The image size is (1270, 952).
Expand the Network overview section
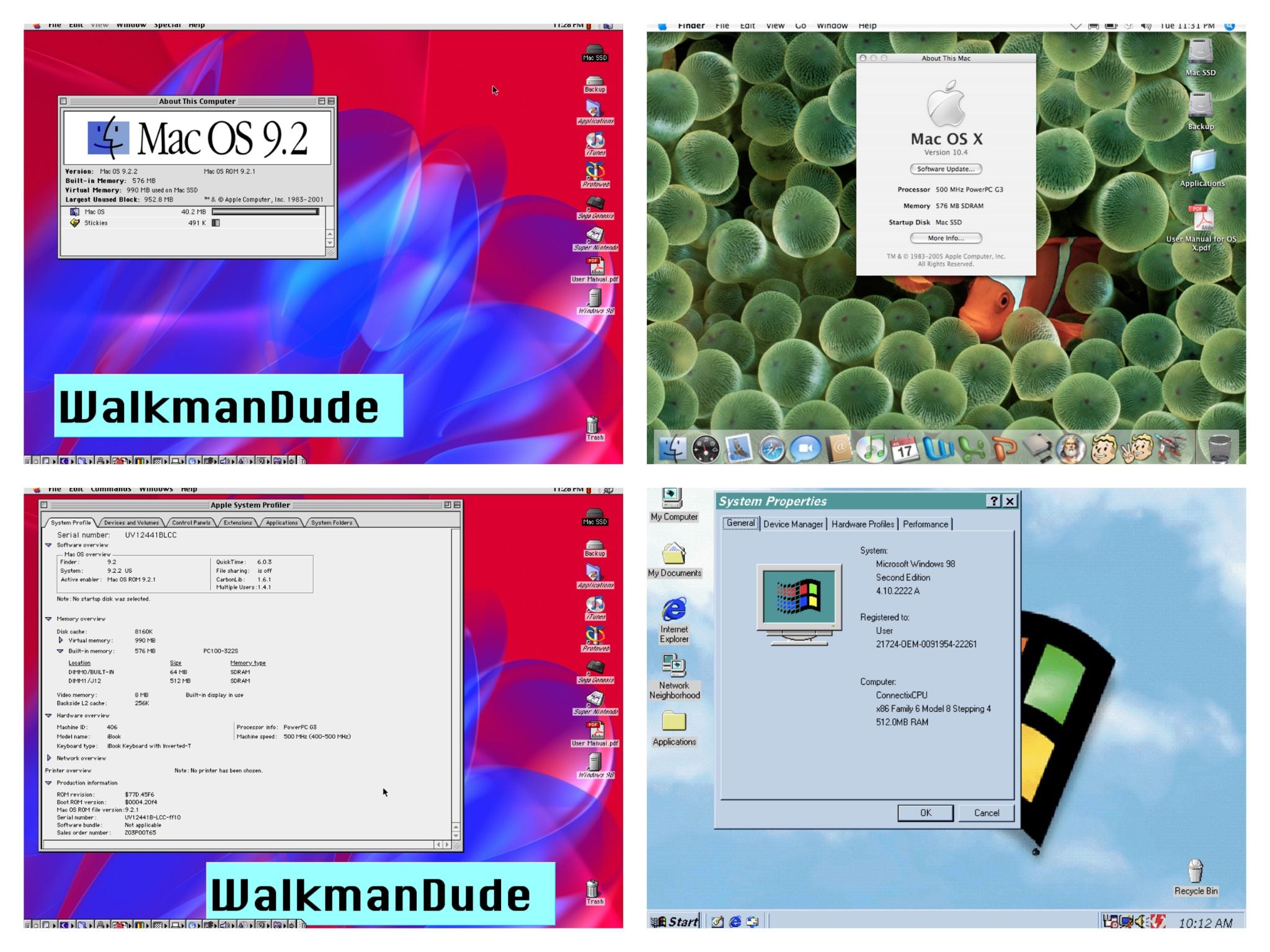tap(48, 758)
